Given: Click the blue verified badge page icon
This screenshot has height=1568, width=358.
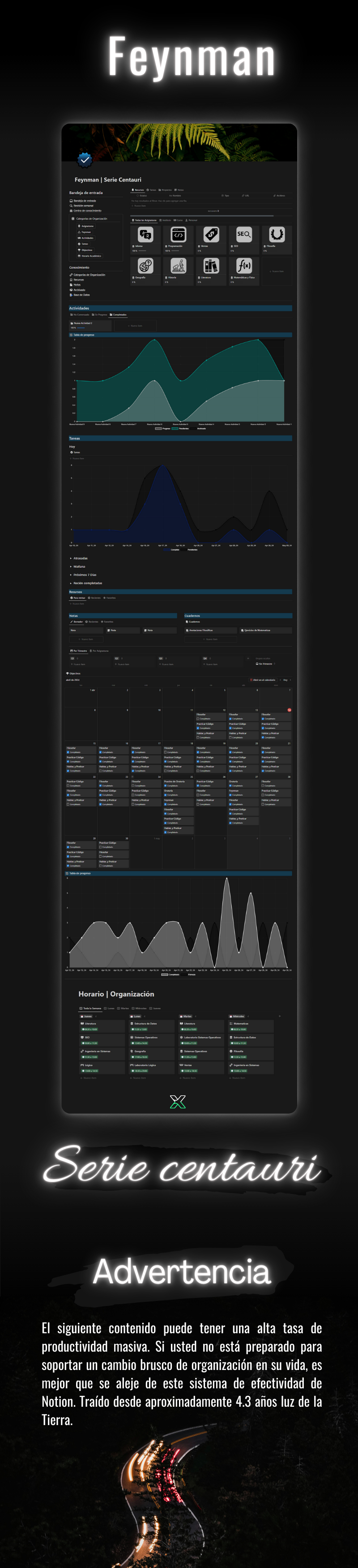Looking at the screenshot, I should tap(85, 160).
